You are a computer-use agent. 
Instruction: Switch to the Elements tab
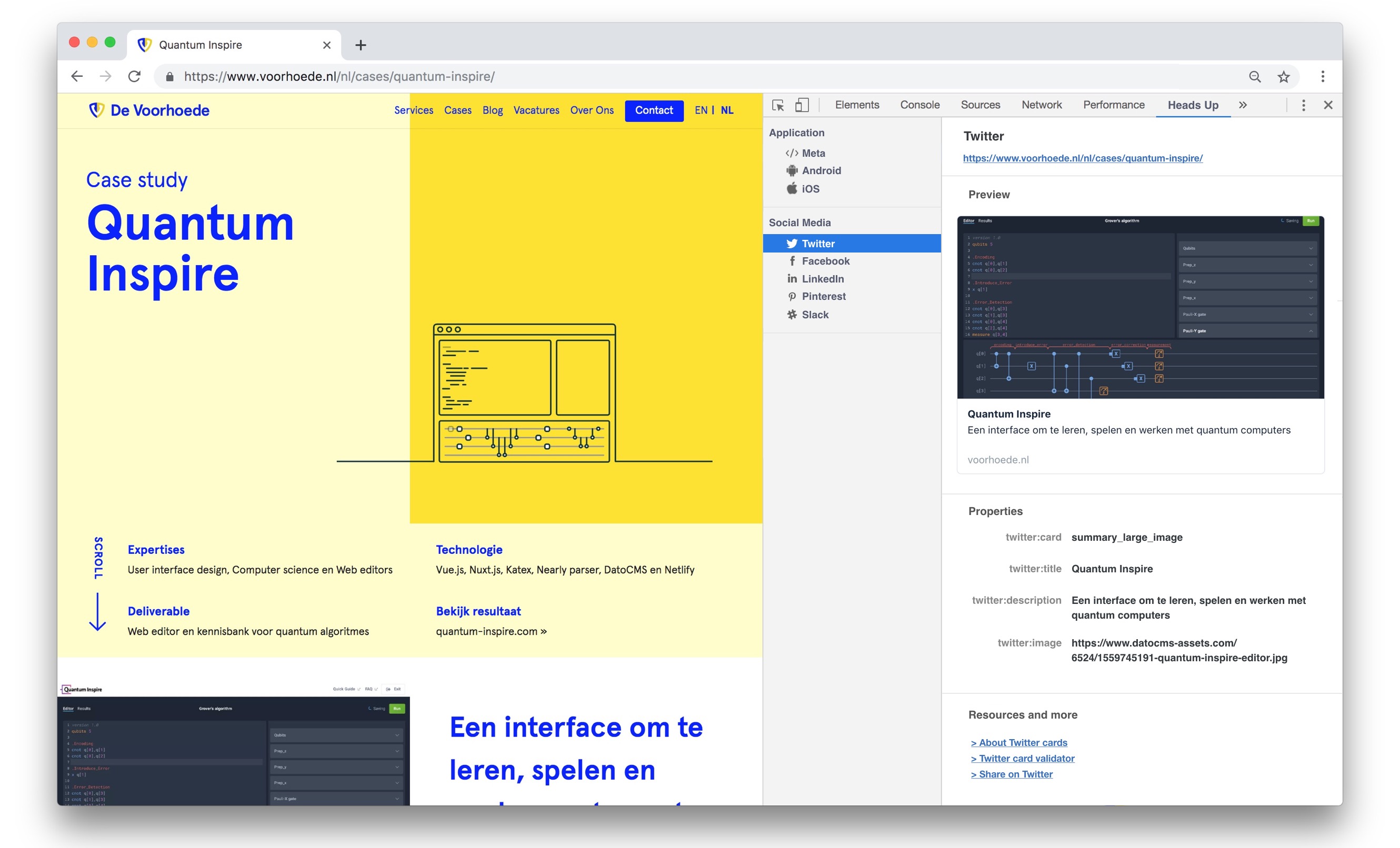pos(857,105)
